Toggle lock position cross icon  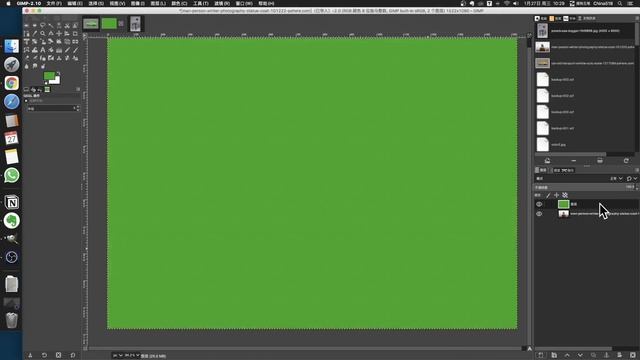[x=556, y=195]
